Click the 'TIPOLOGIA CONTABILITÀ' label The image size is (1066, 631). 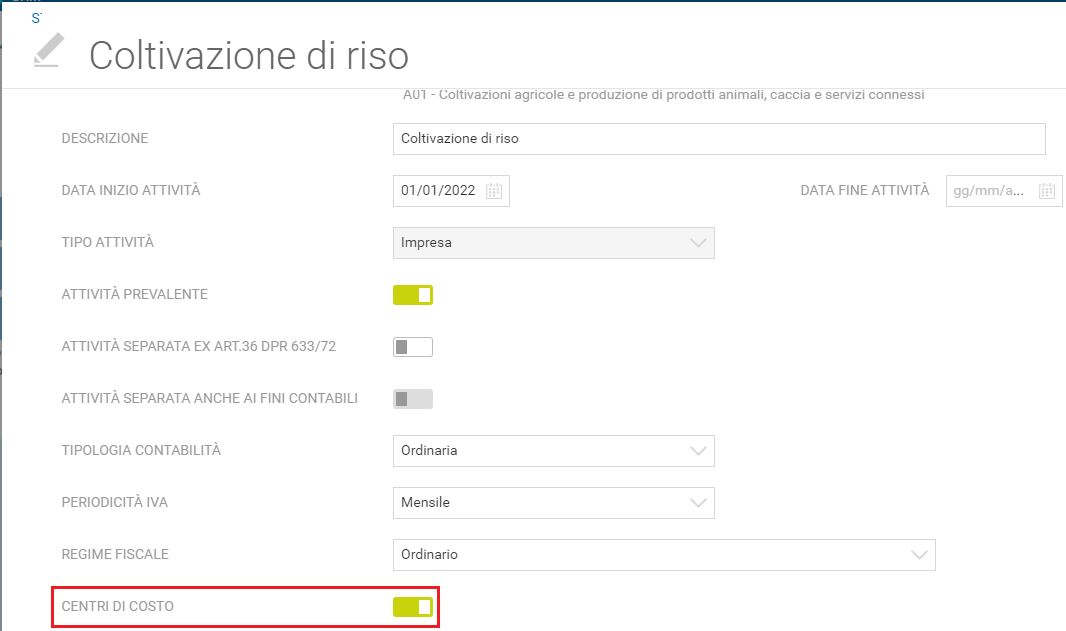point(141,450)
